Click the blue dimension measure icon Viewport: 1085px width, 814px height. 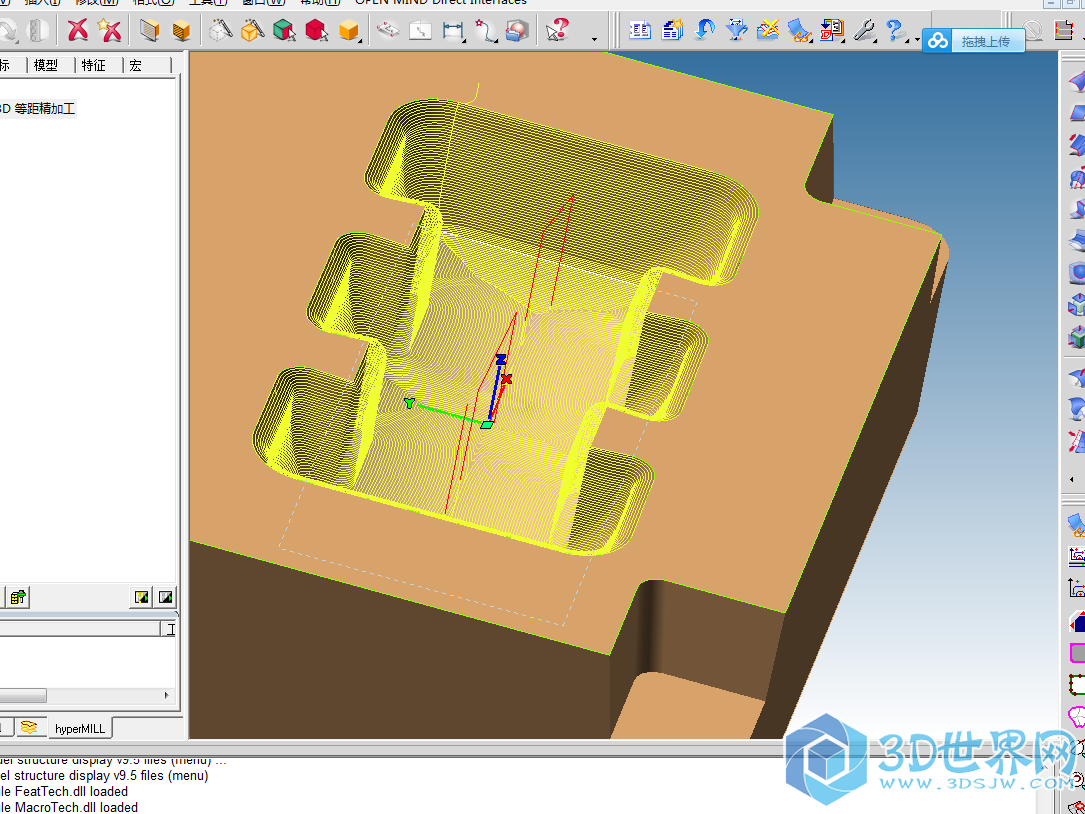[453, 30]
